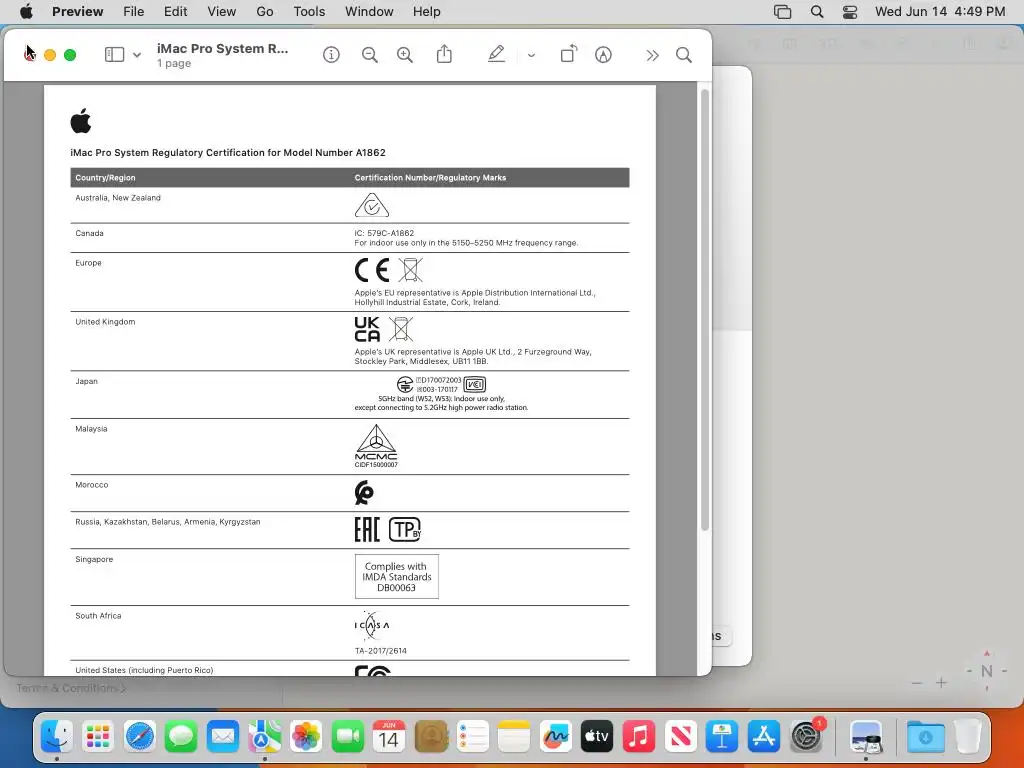Click the date and time display
1024x768 pixels.
pyautogui.click(x=940, y=11)
